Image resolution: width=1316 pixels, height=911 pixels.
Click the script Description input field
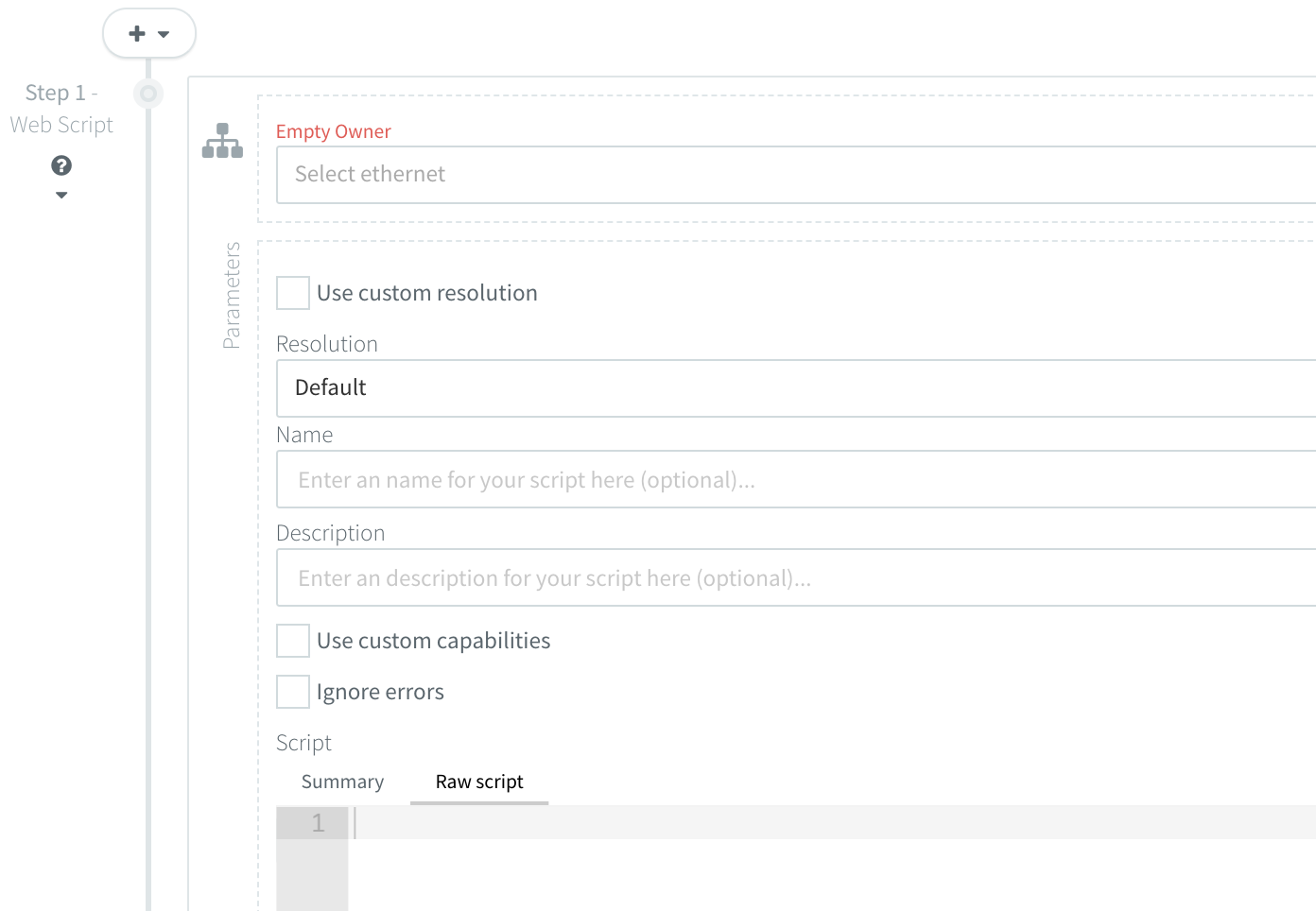[794, 578]
